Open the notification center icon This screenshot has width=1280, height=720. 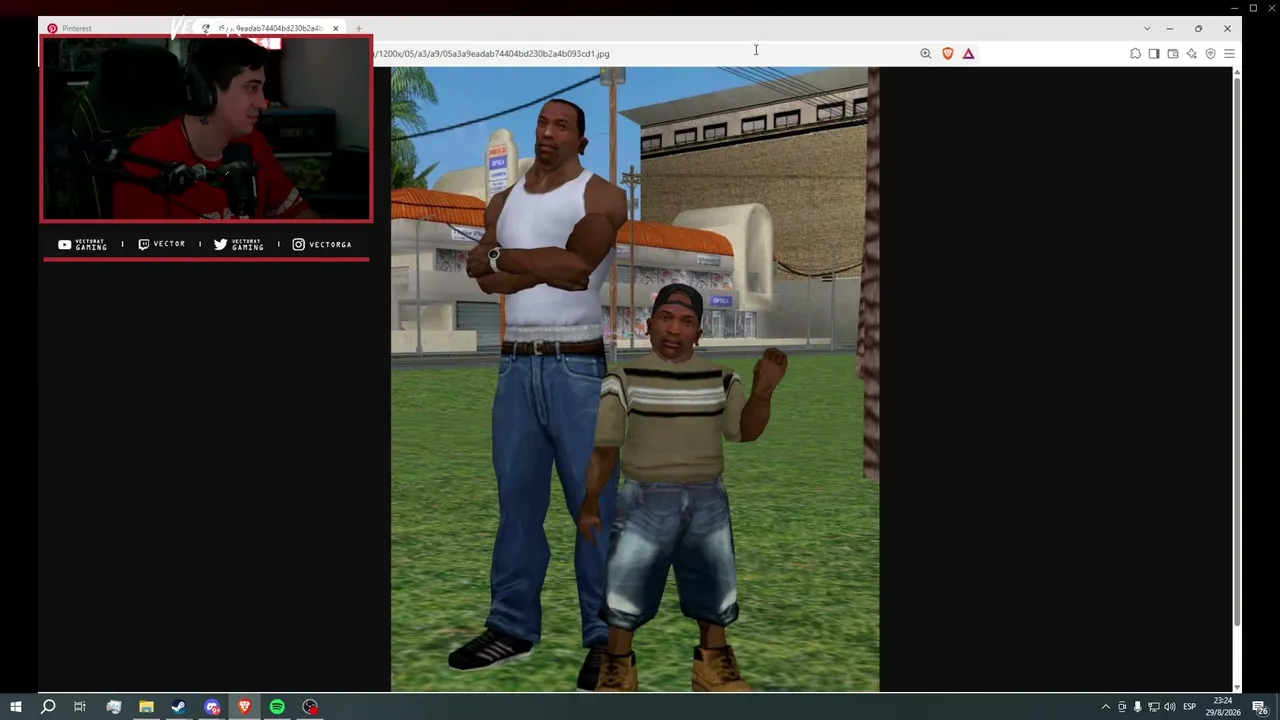1260,707
